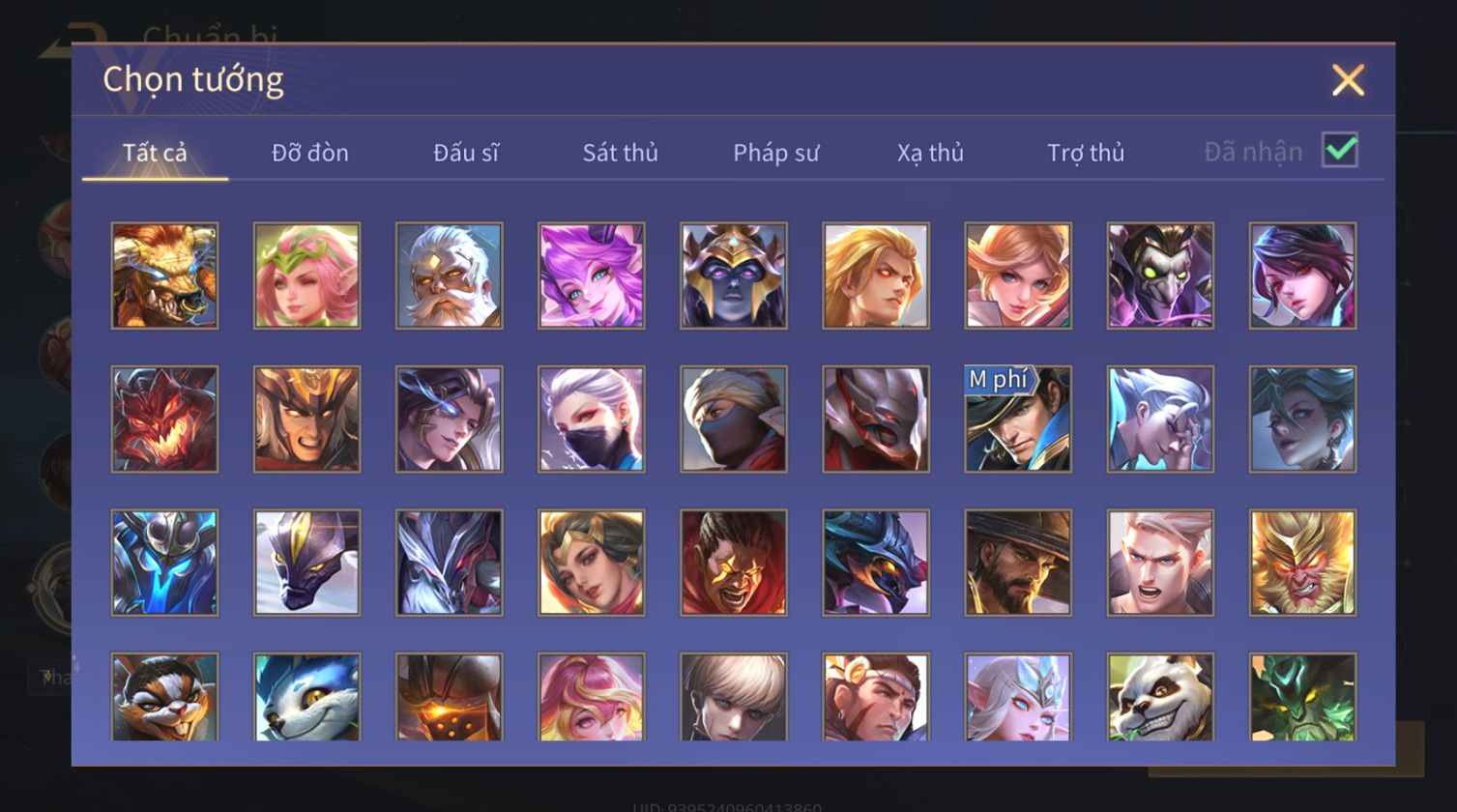Select the masked ninja with the headband
This screenshot has width=1457, height=812.
(734, 419)
